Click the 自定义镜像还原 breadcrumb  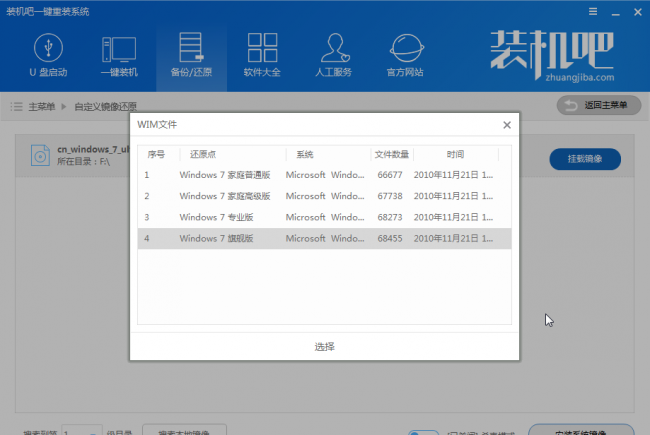105,107
